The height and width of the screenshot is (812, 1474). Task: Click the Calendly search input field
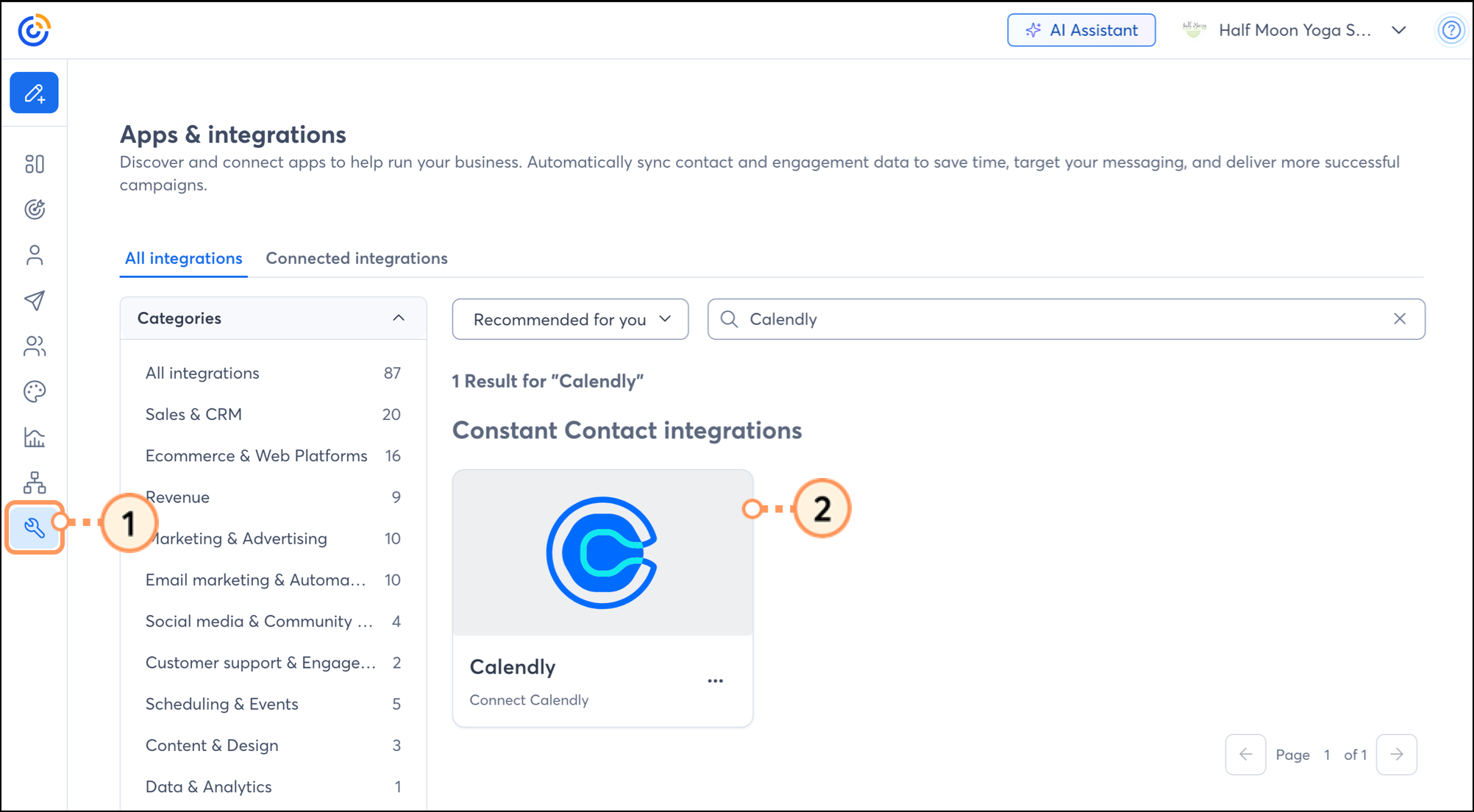[x=1066, y=319]
